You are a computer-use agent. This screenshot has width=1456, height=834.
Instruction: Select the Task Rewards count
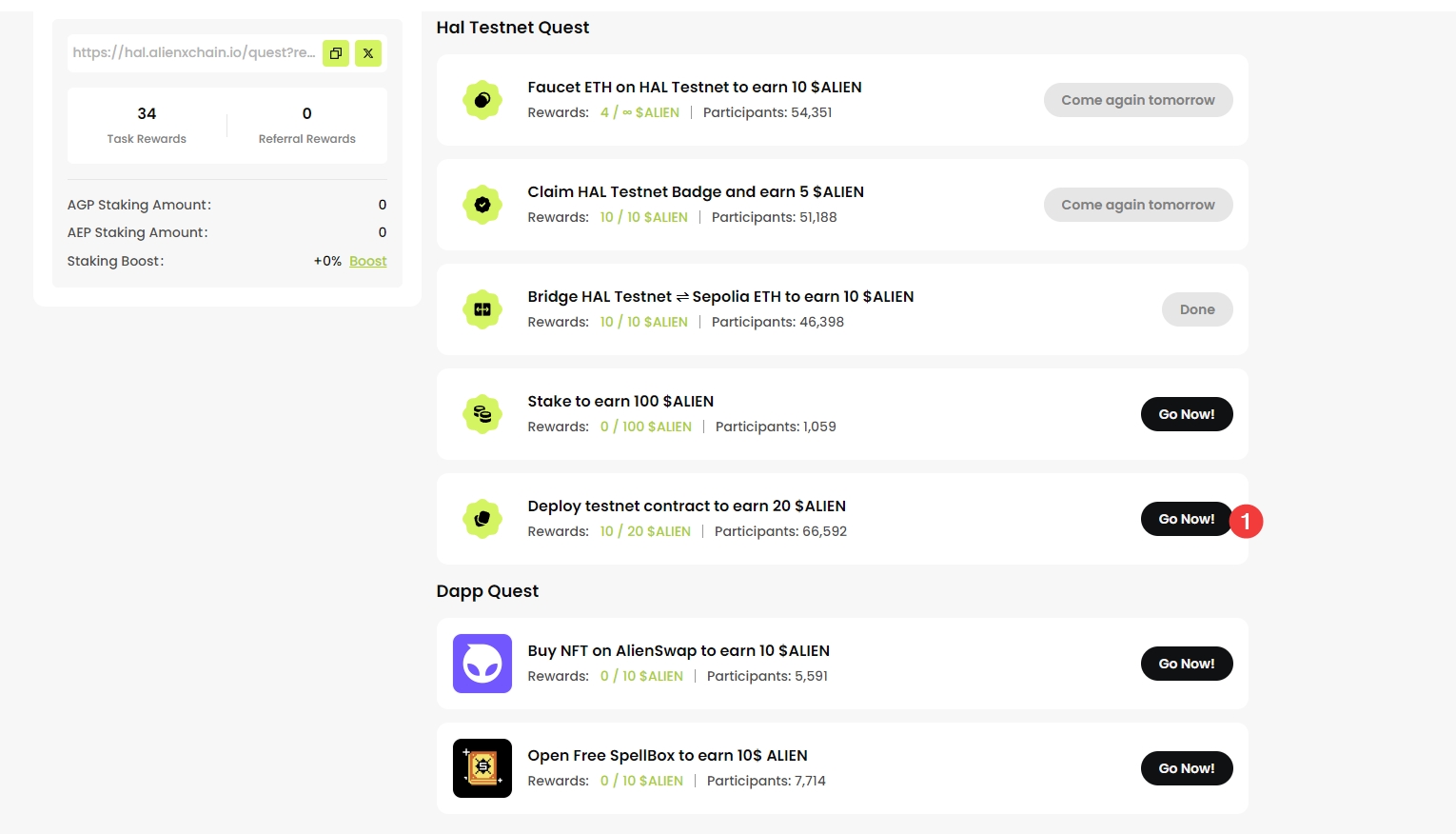[x=147, y=113]
